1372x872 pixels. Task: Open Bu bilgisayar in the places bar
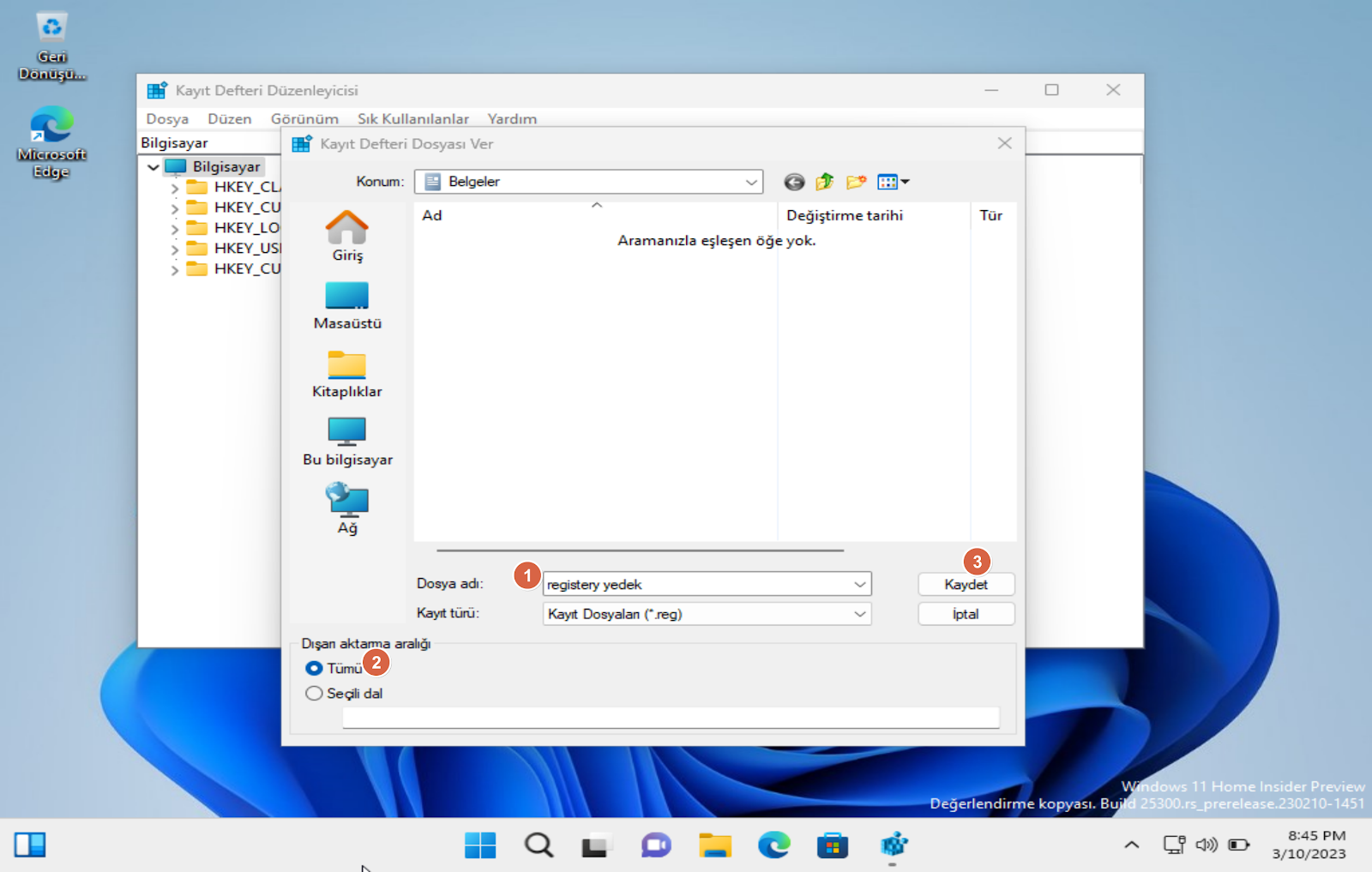pos(347,442)
